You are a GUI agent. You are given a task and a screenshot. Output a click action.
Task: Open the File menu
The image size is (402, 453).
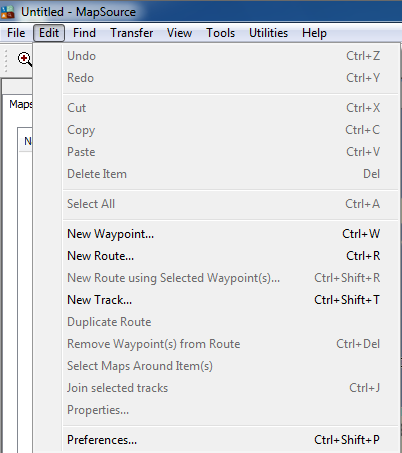pos(16,33)
